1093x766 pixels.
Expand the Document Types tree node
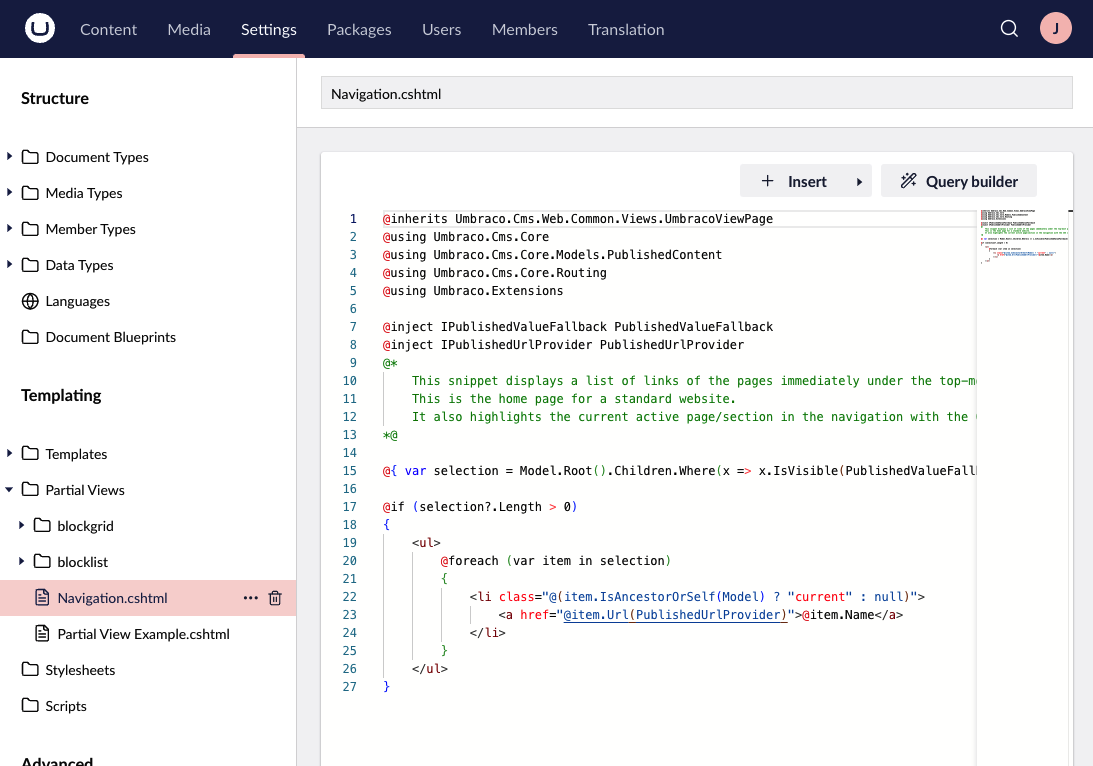(x=9, y=156)
